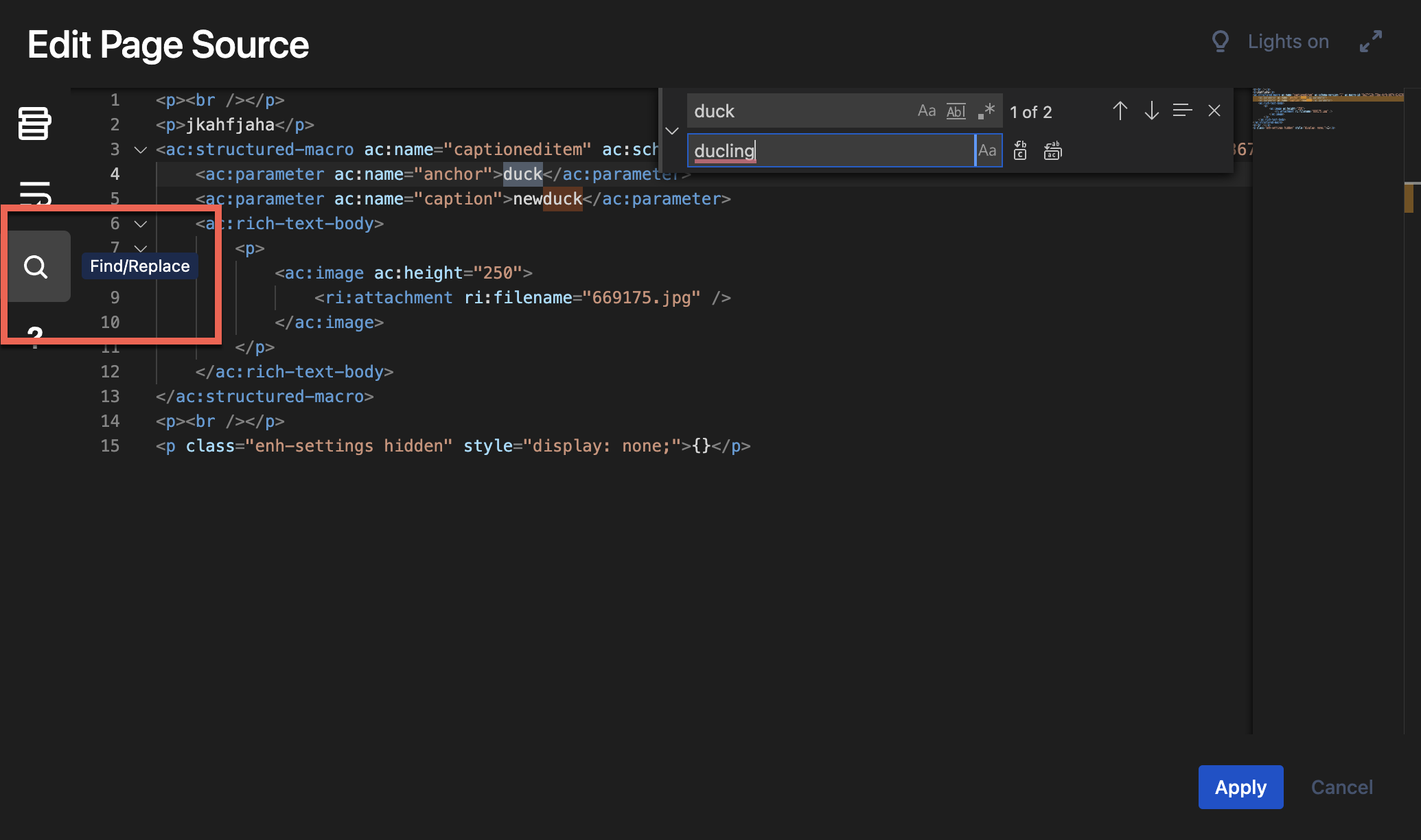This screenshot has width=1421, height=840.
Task: Collapse the replace row with chevron
Action: (672, 130)
